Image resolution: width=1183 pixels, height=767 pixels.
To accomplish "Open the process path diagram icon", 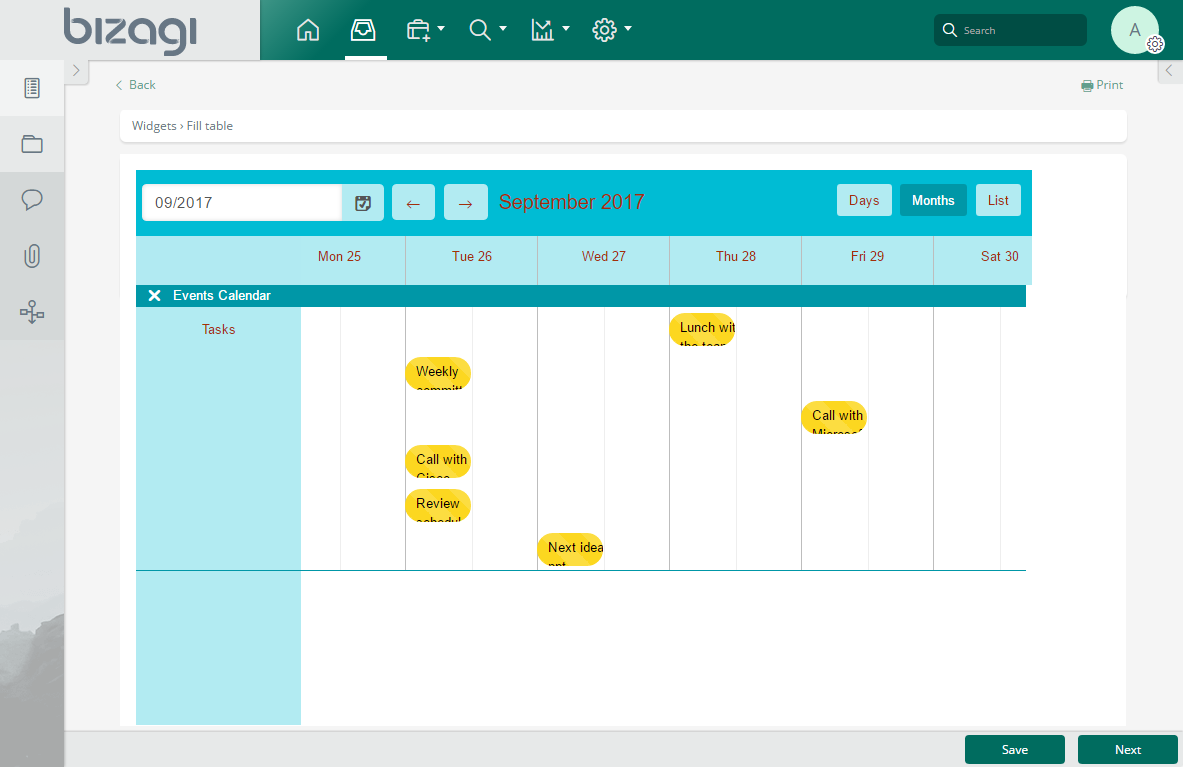I will (32, 313).
